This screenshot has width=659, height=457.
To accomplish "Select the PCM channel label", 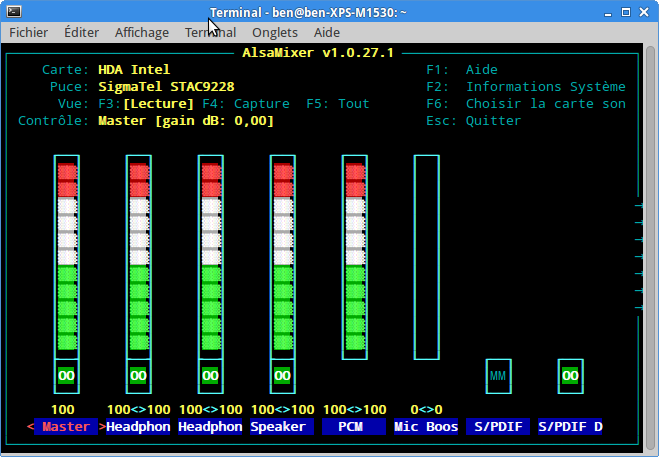I will (354, 427).
